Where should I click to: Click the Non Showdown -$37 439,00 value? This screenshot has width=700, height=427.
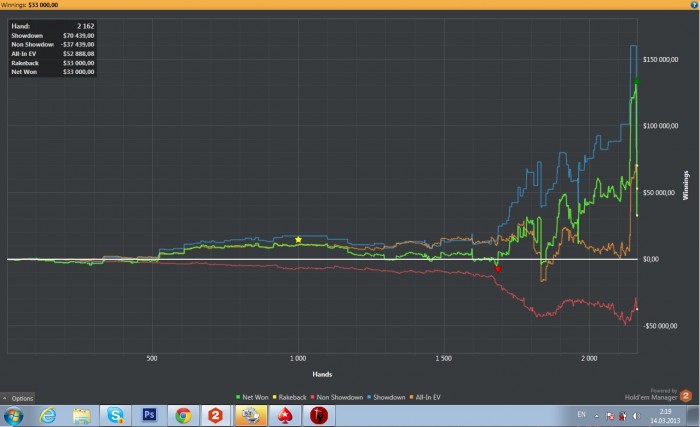click(77, 45)
